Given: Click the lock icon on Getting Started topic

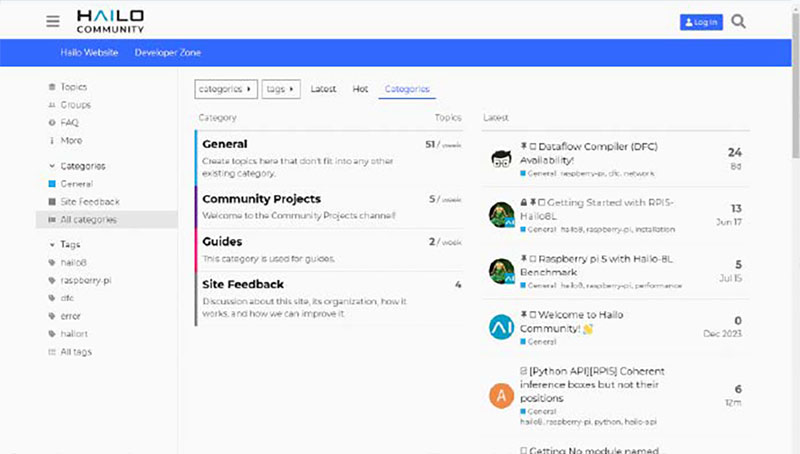Looking at the screenshot, I should [523, 203].
